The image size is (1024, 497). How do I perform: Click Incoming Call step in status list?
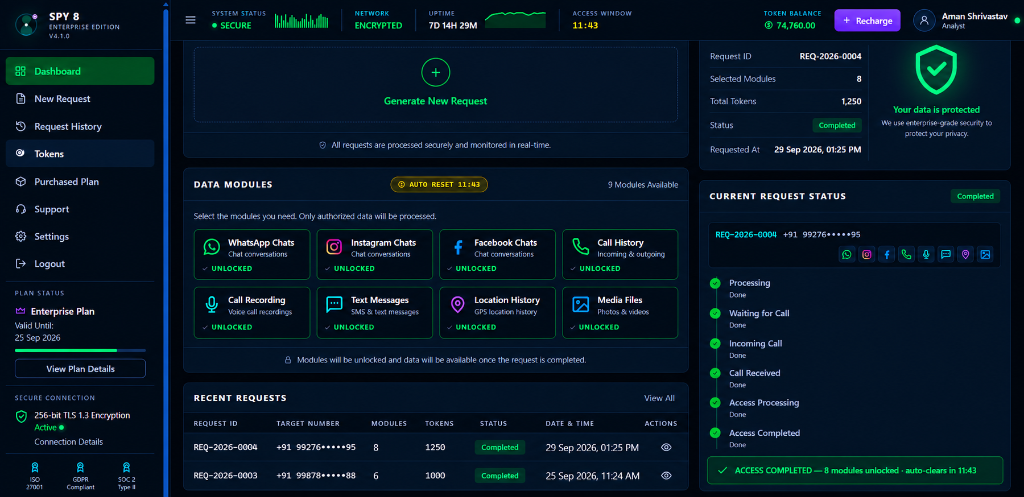click(x=755, y=344)
